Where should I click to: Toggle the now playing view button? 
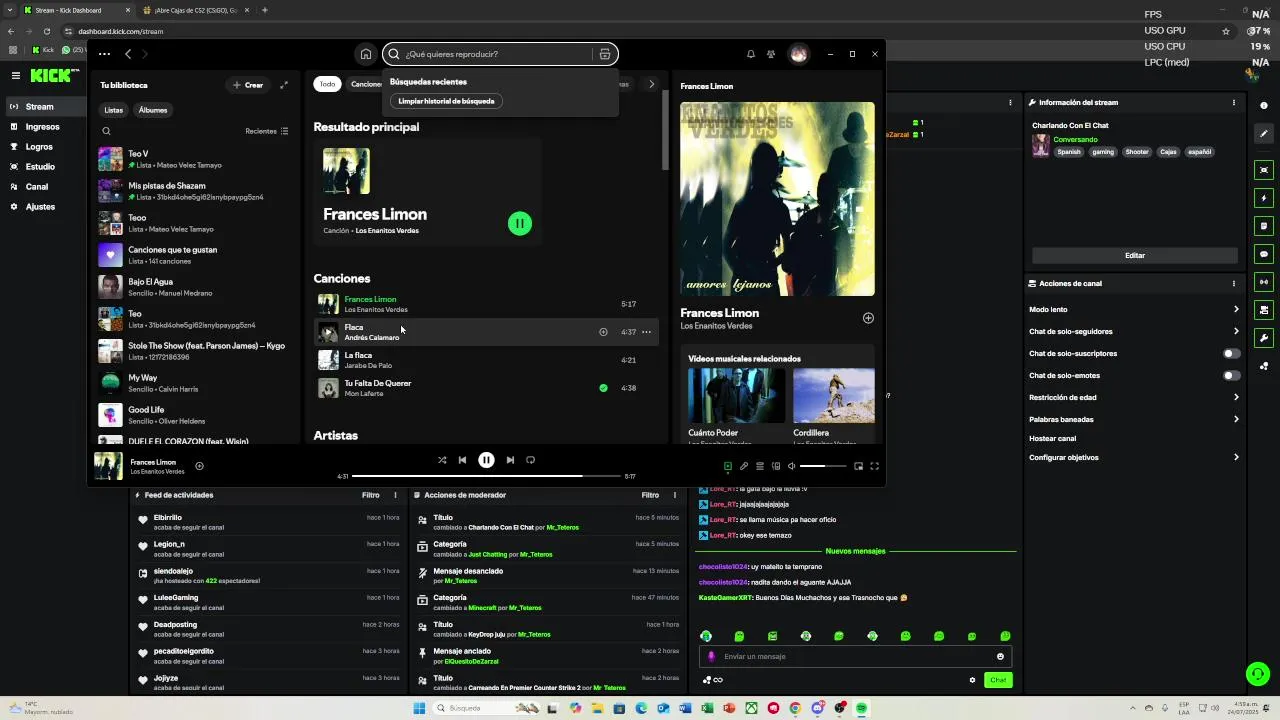click(728, 466)
